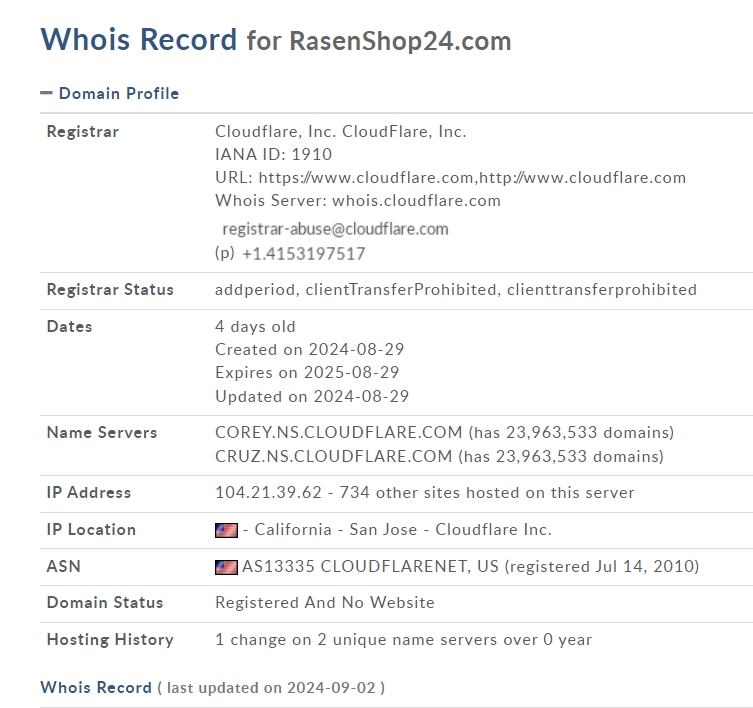Select Expires on 2025-08-29
The height and width of the screenshot is (708, 753).
click(307, 372)
